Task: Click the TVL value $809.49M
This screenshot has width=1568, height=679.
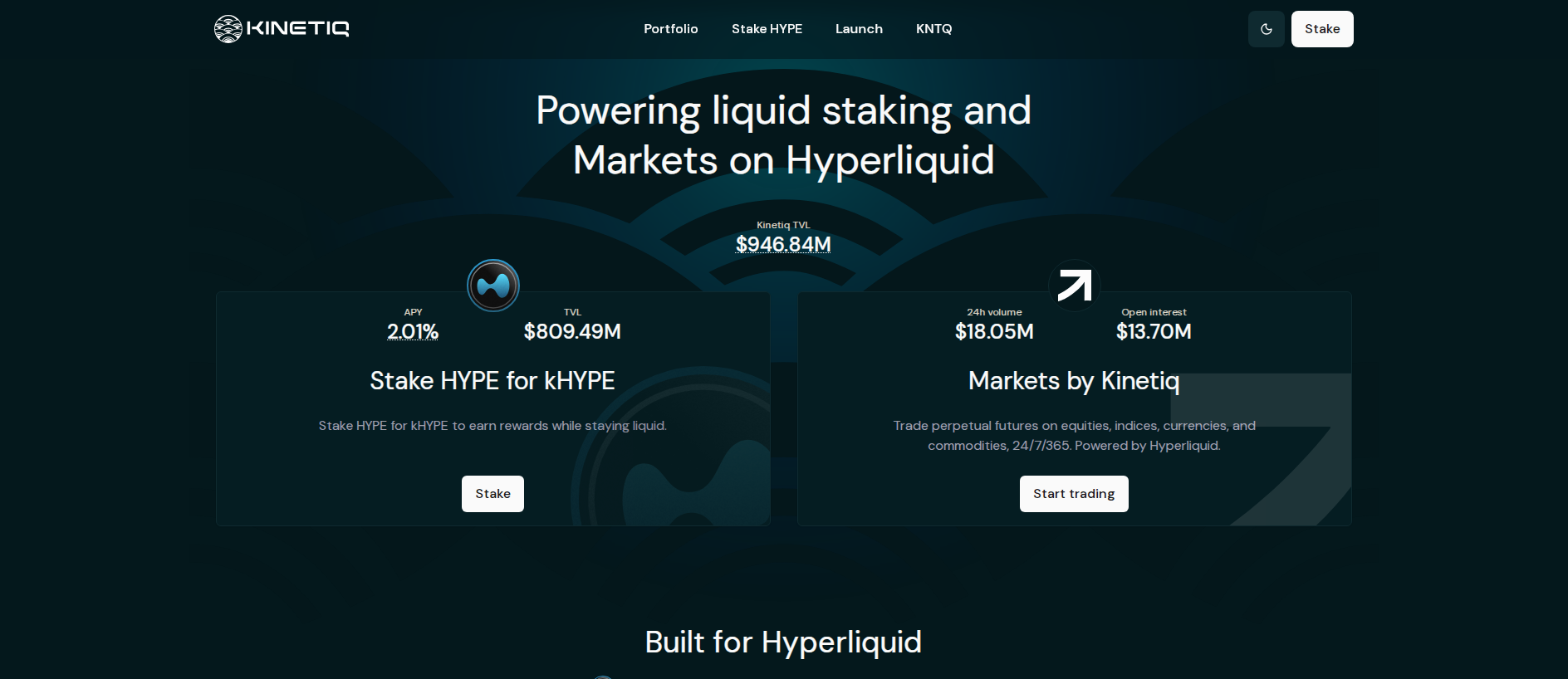Action: 572,331
